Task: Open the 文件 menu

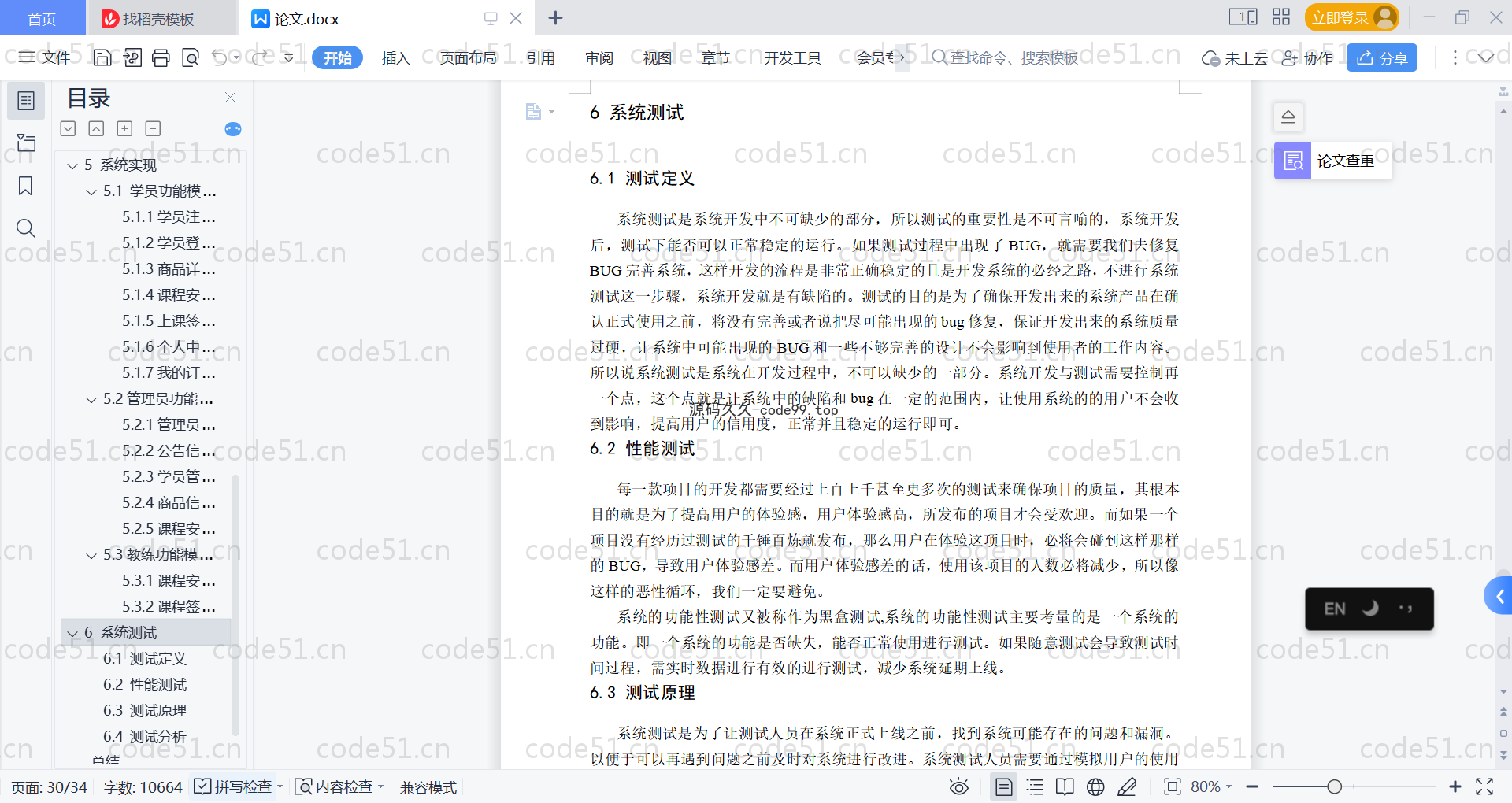Action: click(45, 57)
